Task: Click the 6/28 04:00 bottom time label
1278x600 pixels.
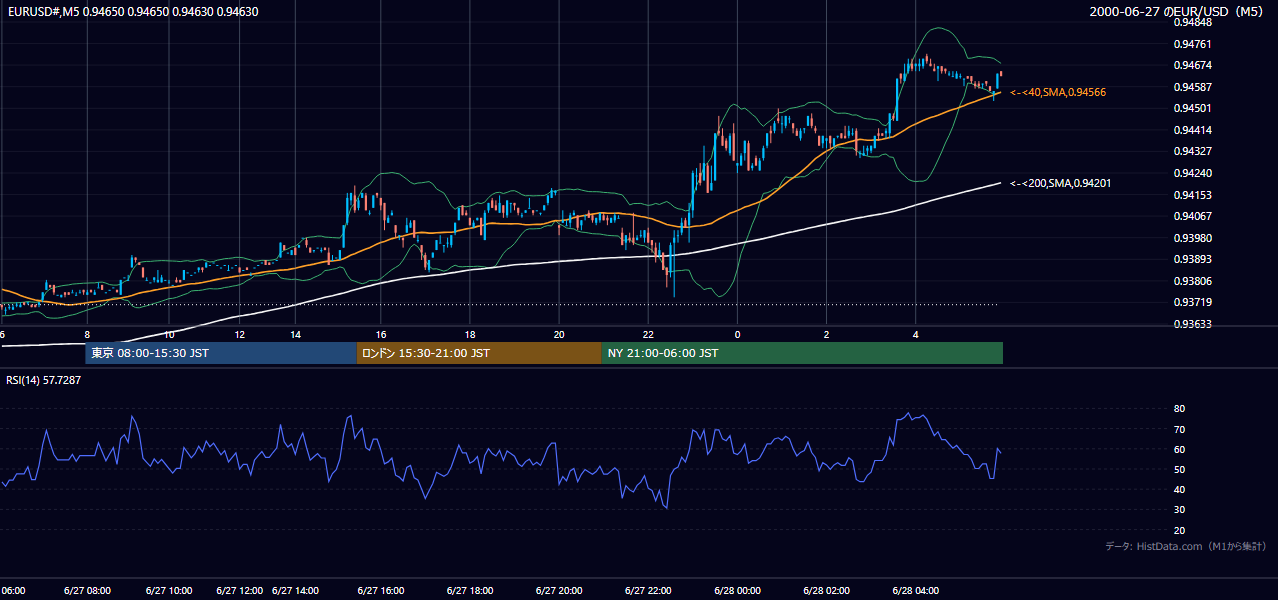Action: 916,590
